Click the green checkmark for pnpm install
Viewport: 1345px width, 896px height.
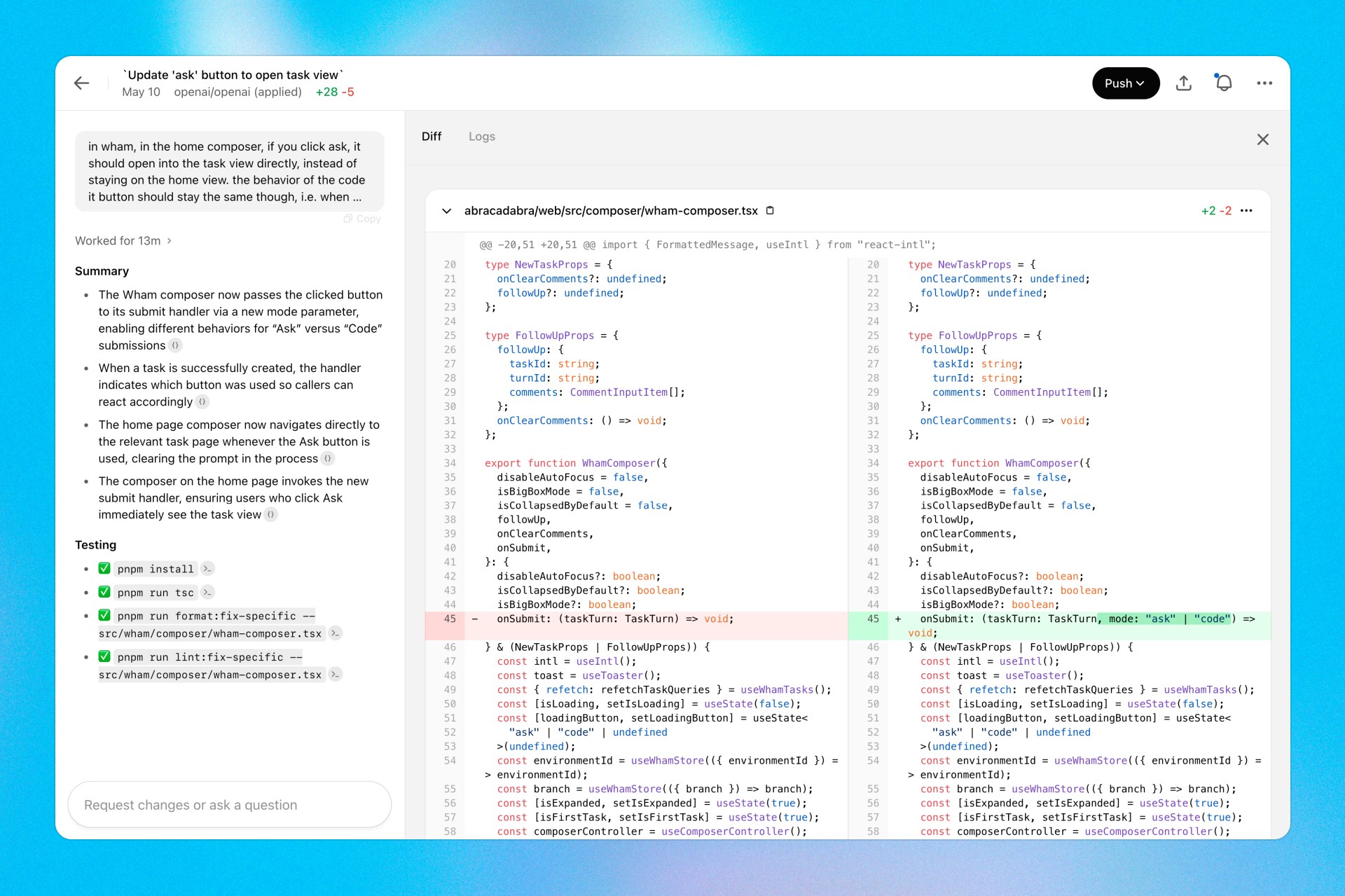coord(104,568)
